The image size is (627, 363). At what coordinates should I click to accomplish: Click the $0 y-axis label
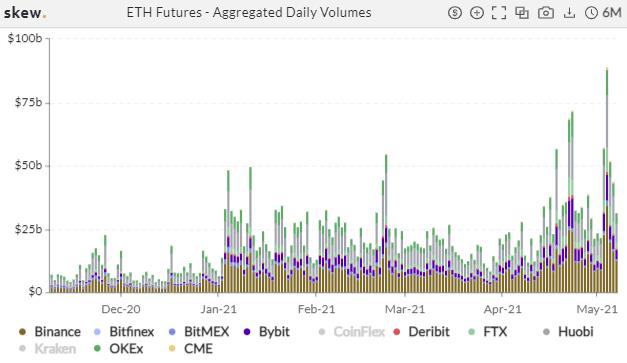(35, 291)
